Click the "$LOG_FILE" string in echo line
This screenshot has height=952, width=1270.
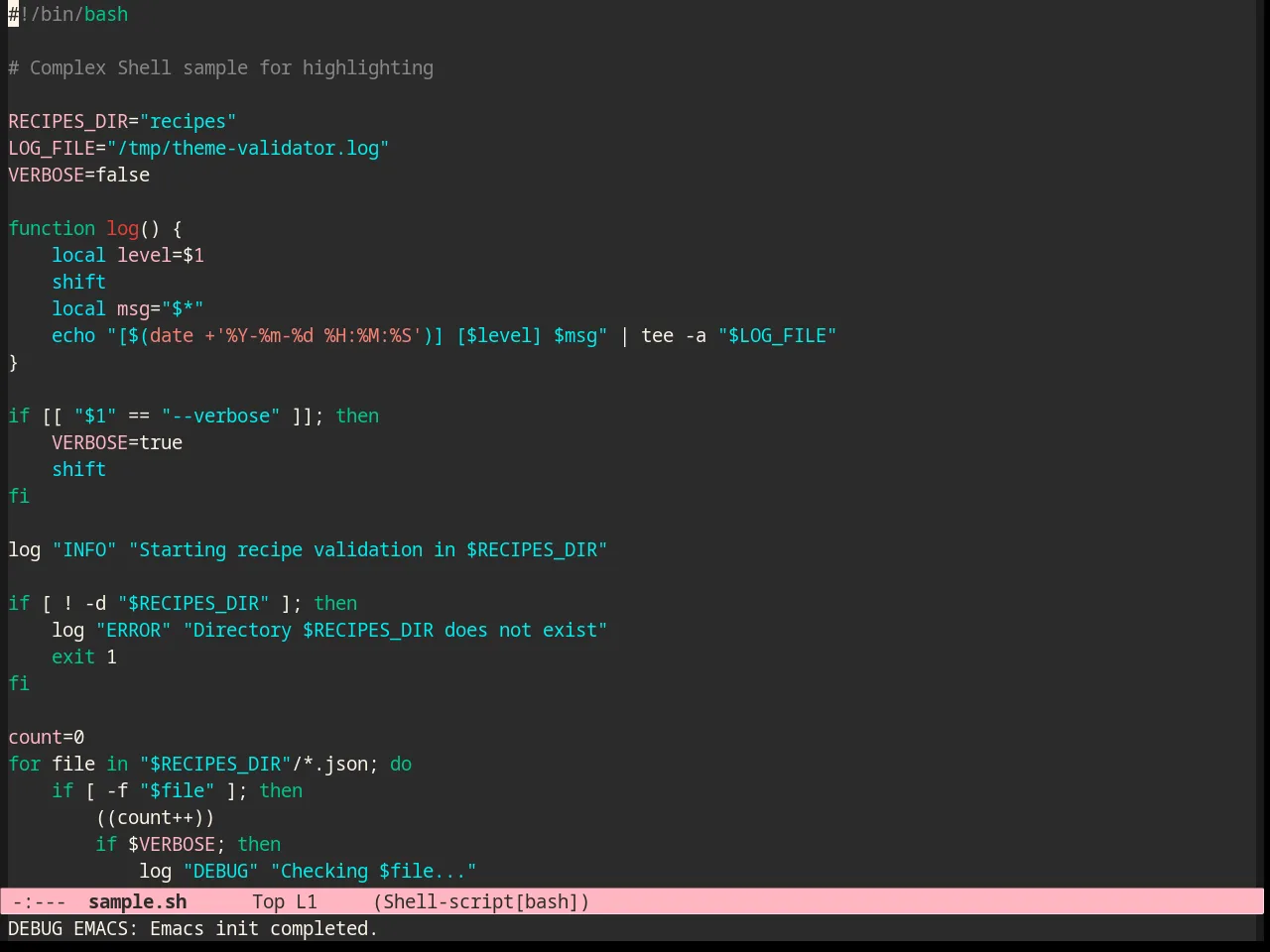778,335
